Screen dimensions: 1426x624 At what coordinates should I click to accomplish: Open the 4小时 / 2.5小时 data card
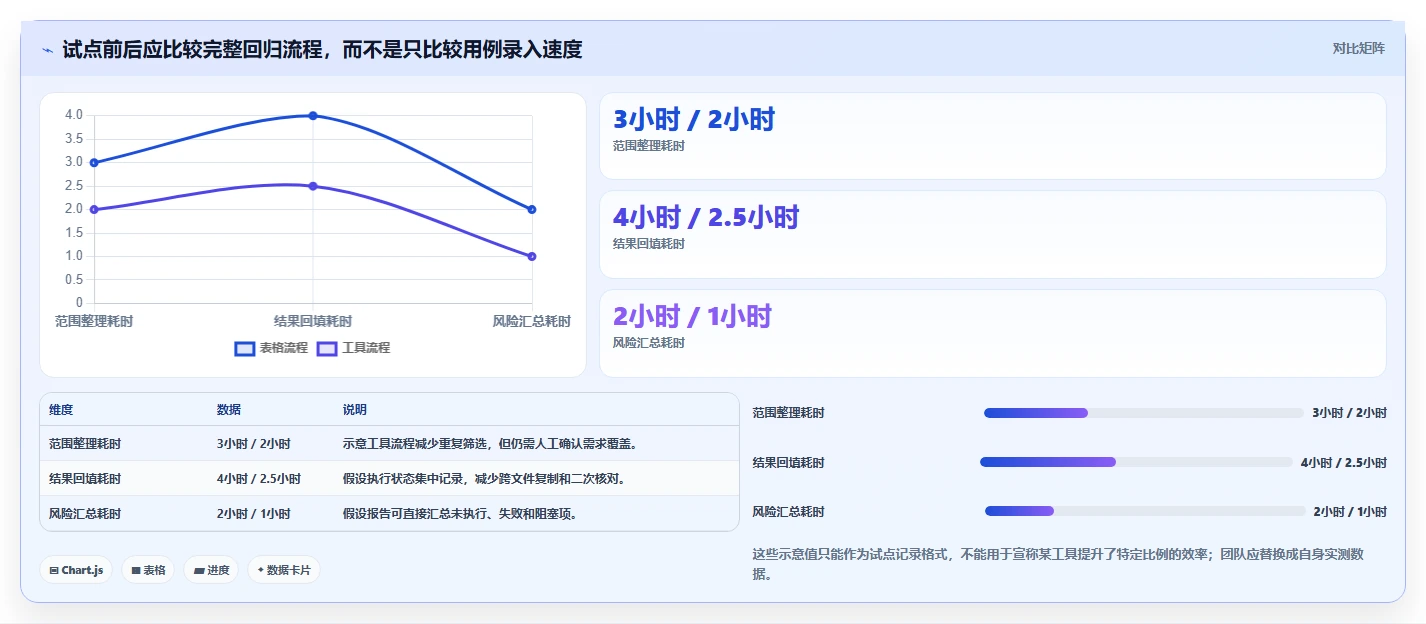992,234
